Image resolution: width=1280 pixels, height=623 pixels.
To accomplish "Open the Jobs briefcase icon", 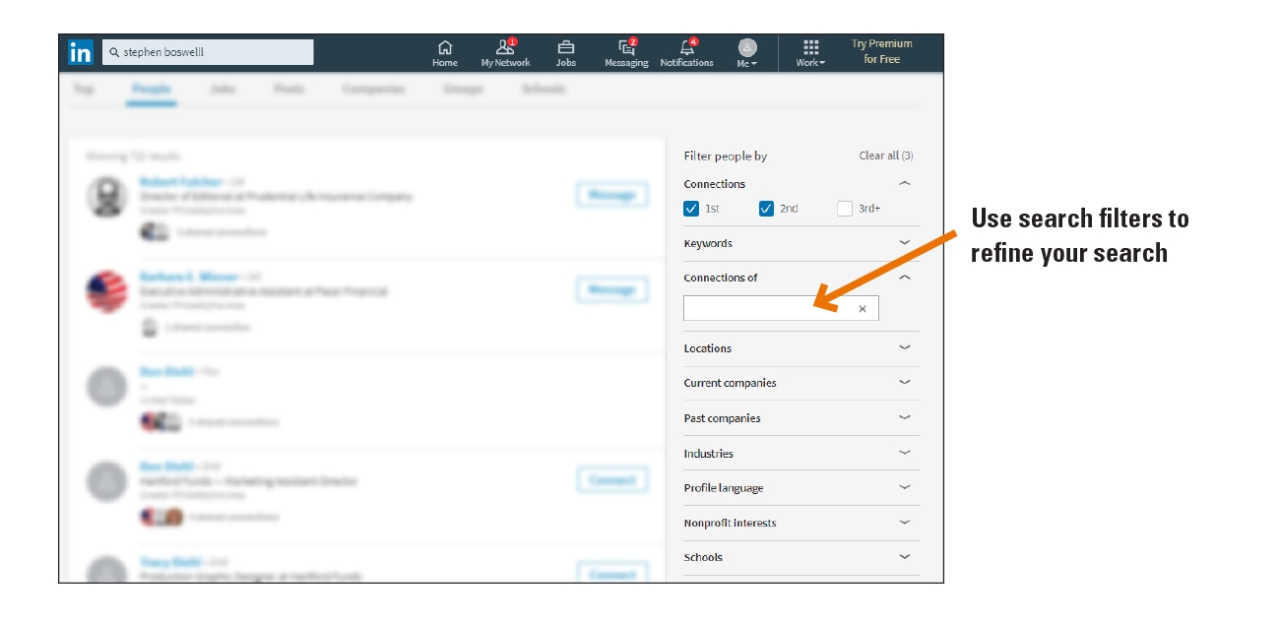I will 566,48.
